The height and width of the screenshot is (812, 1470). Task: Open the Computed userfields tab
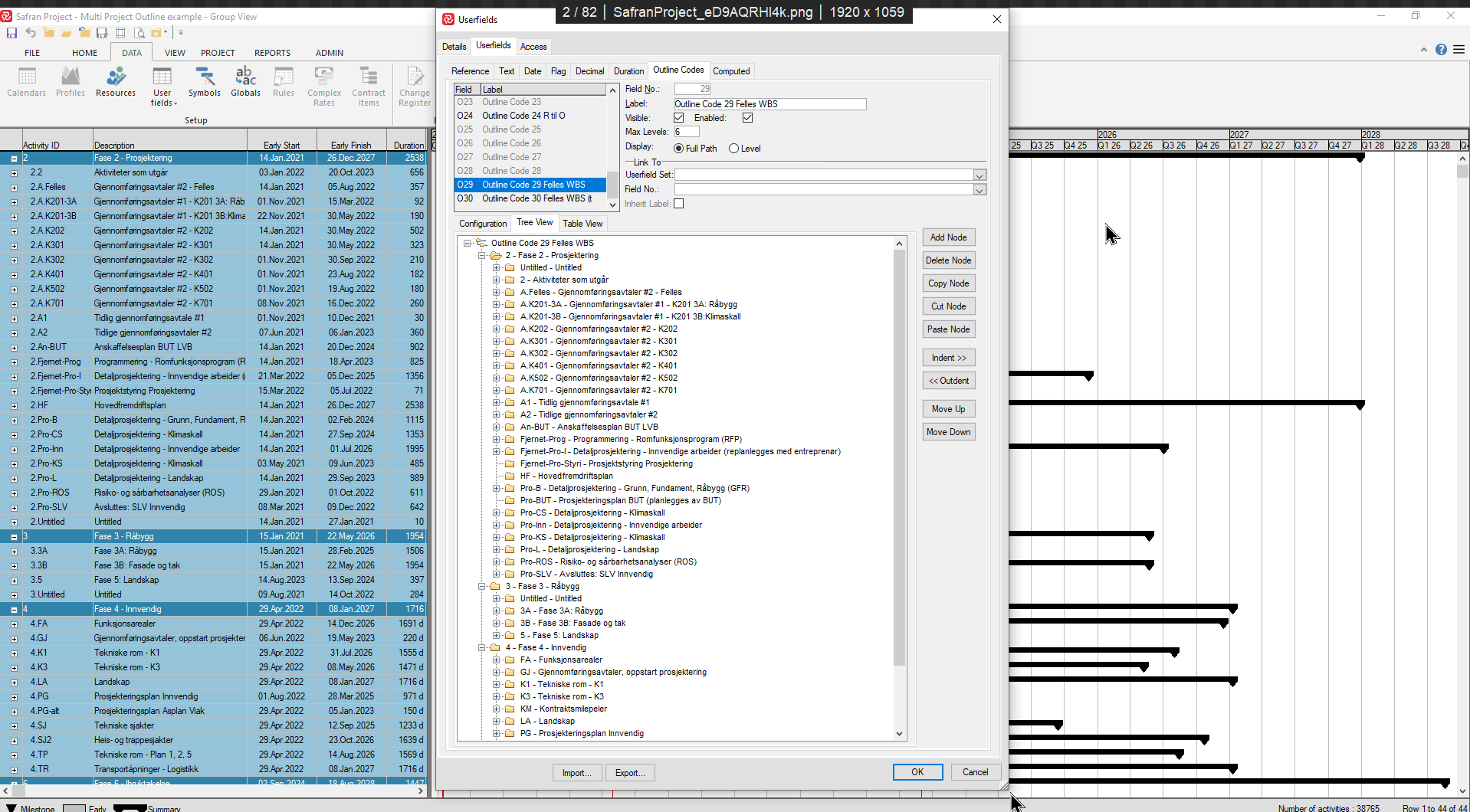tap(730, 71)
